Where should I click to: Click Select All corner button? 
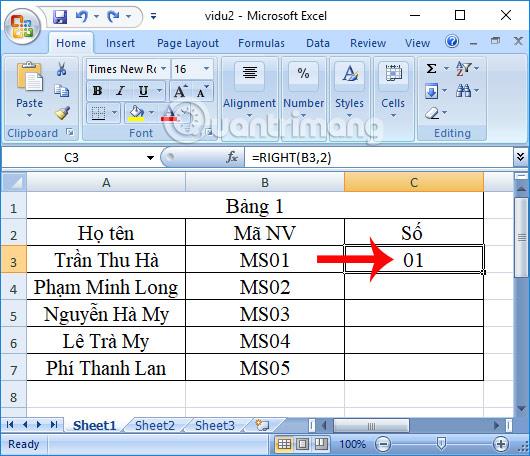pyautogui.click(x=14, y=182)
